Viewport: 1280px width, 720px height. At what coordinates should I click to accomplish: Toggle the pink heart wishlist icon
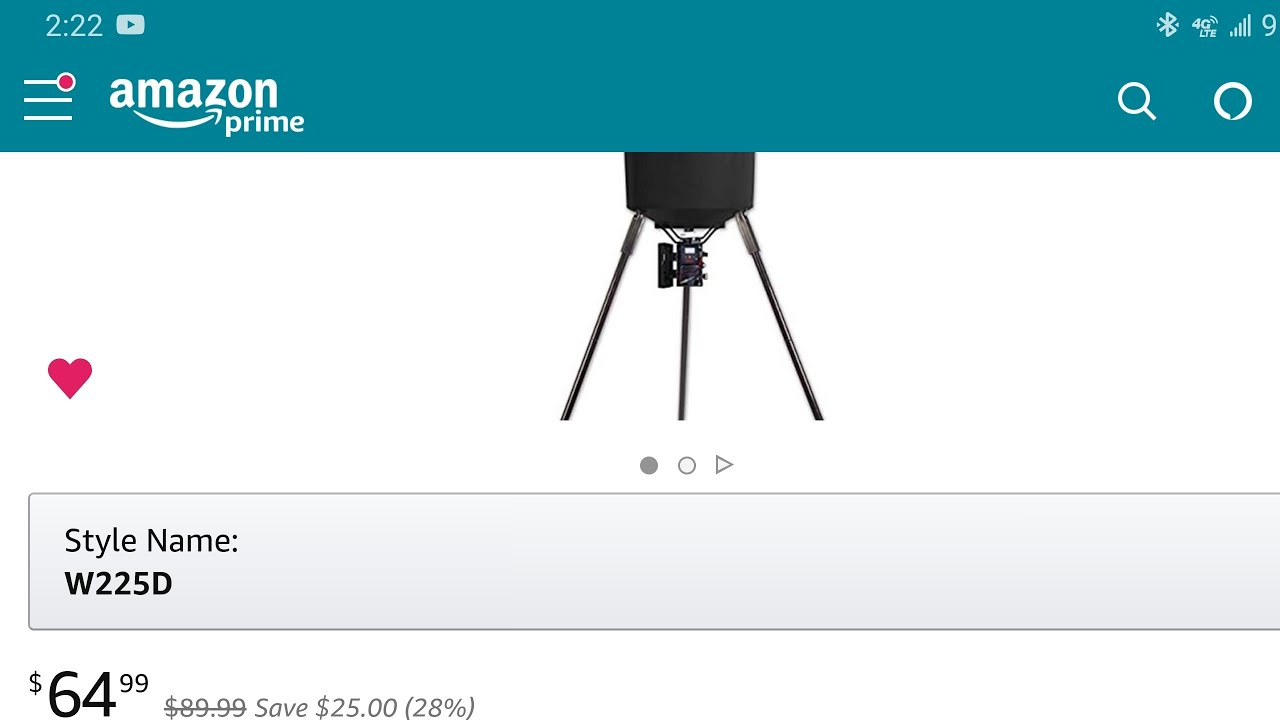coord(70,378)
